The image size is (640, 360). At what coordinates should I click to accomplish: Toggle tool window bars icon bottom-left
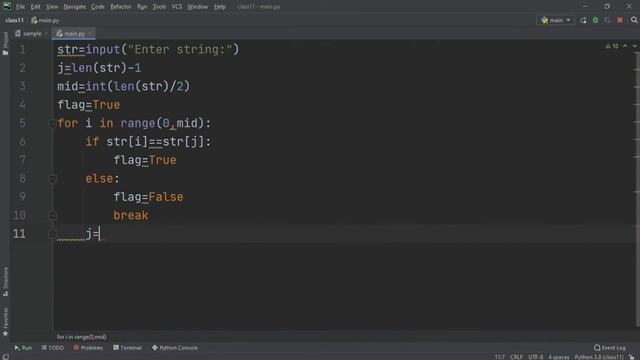[x=5, y=357]
